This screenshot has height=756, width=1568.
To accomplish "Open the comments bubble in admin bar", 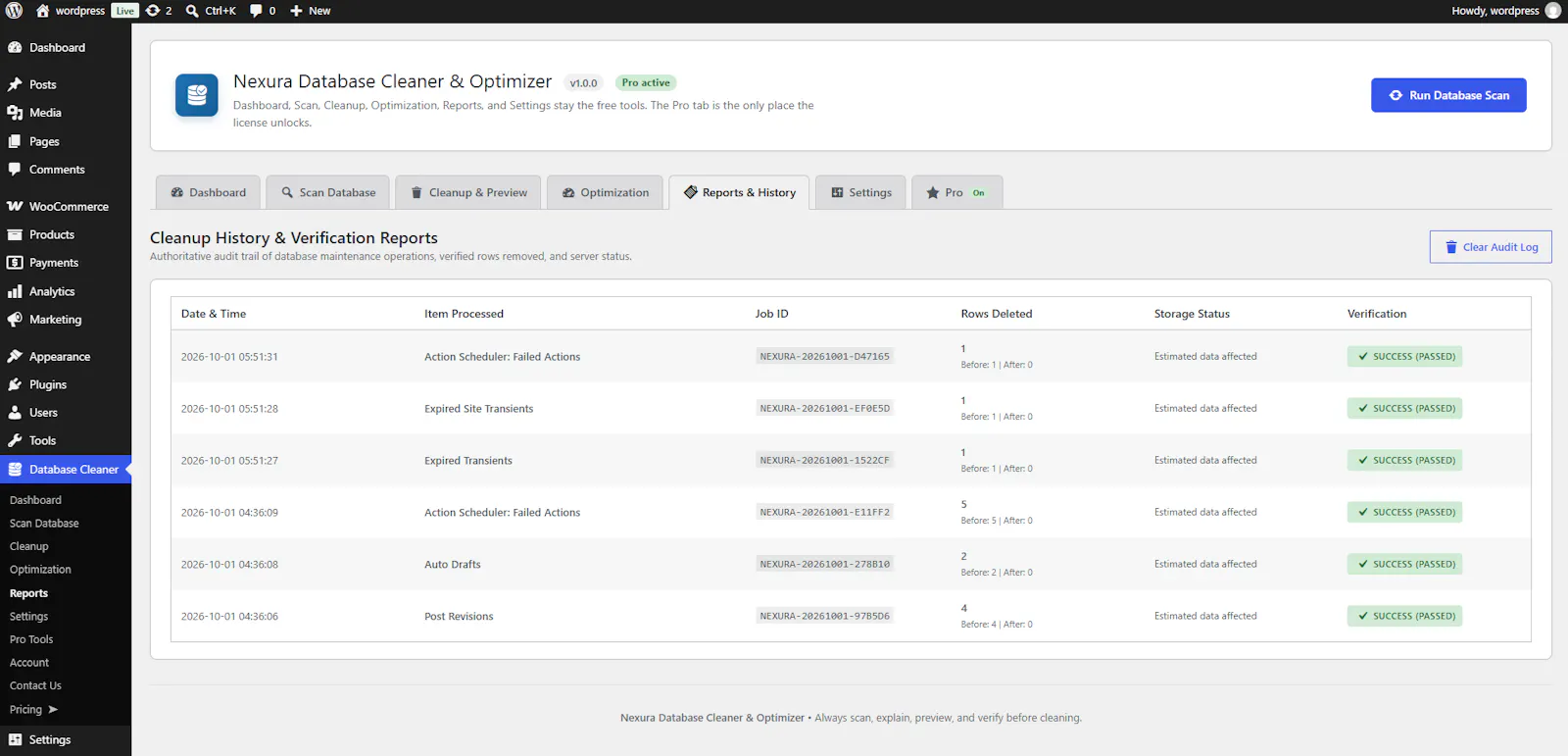I will [x=256, y=11].
